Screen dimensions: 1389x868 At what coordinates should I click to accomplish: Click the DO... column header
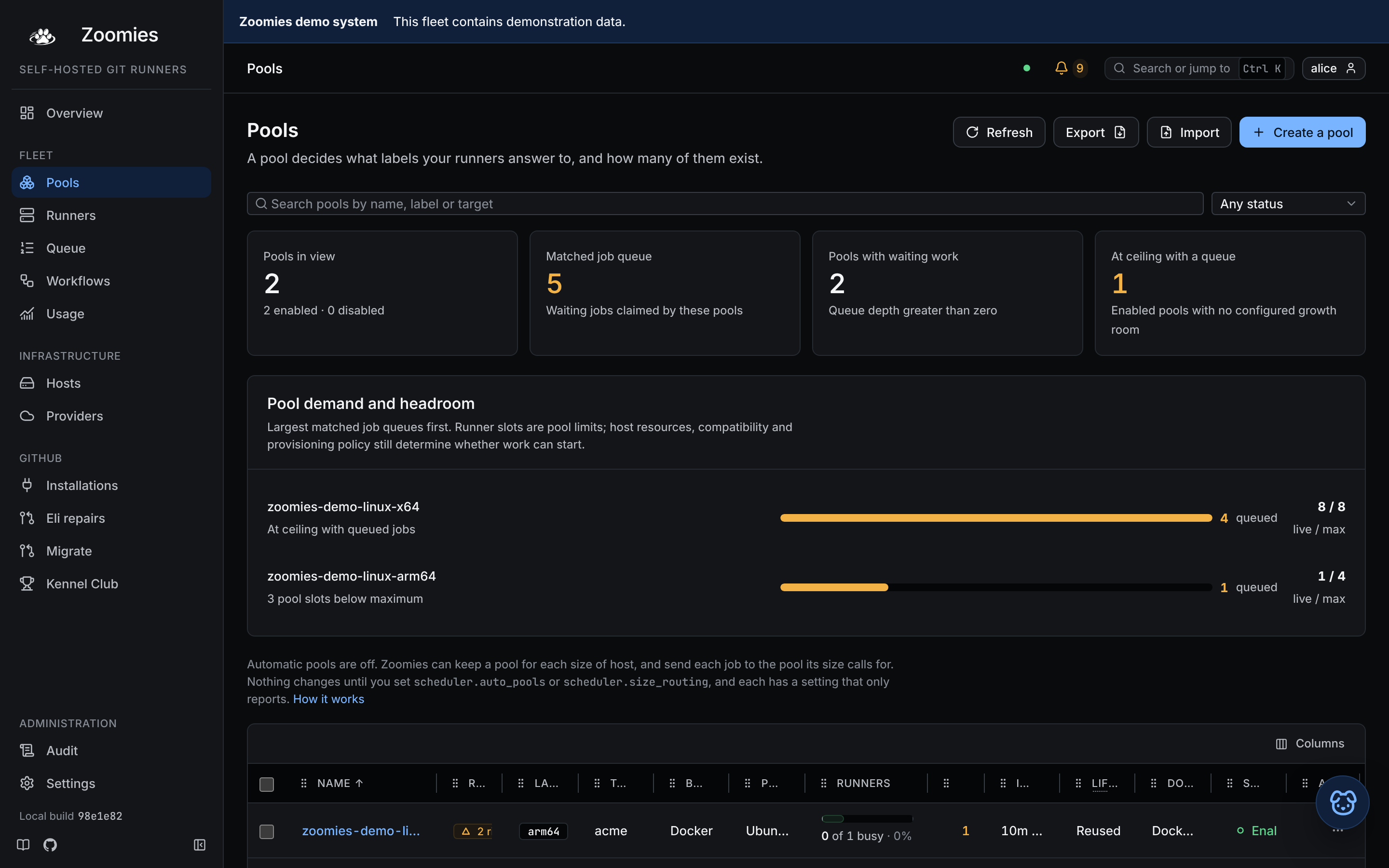(1180, 783)
